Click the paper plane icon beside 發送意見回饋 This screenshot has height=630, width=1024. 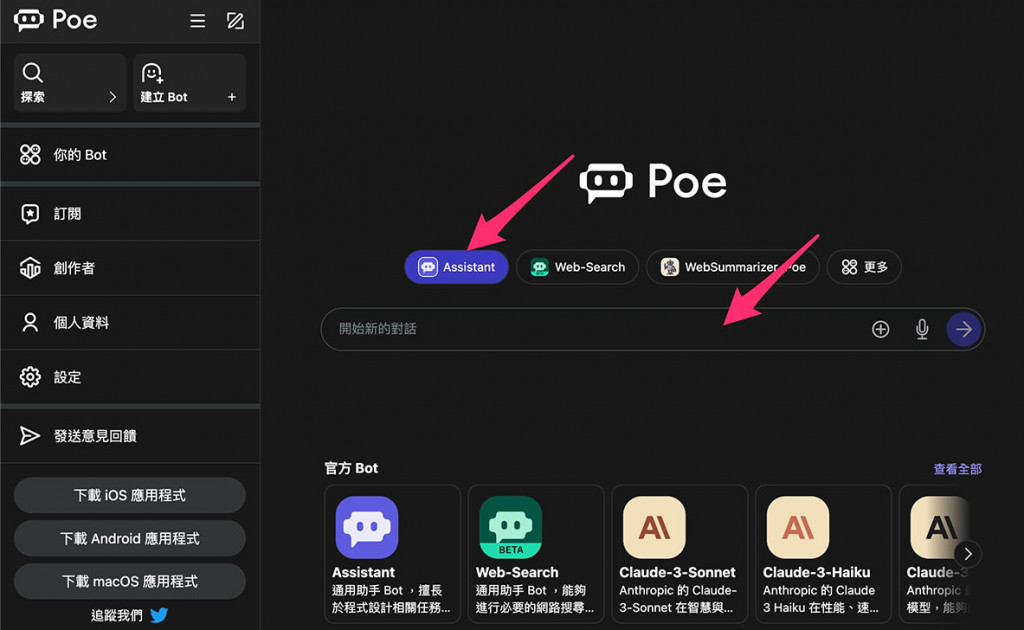click(x=30, y=435)
